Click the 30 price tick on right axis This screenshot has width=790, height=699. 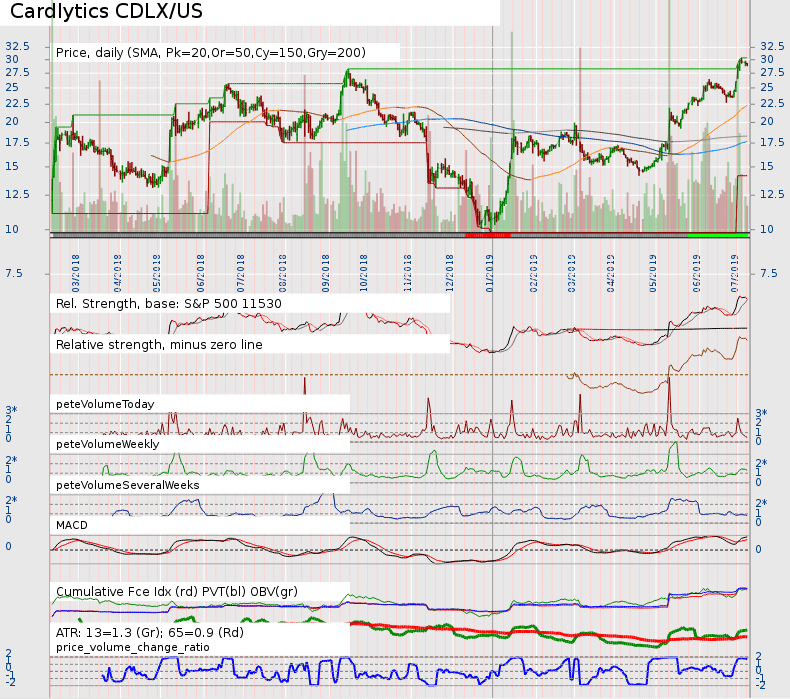pos(767,59)
